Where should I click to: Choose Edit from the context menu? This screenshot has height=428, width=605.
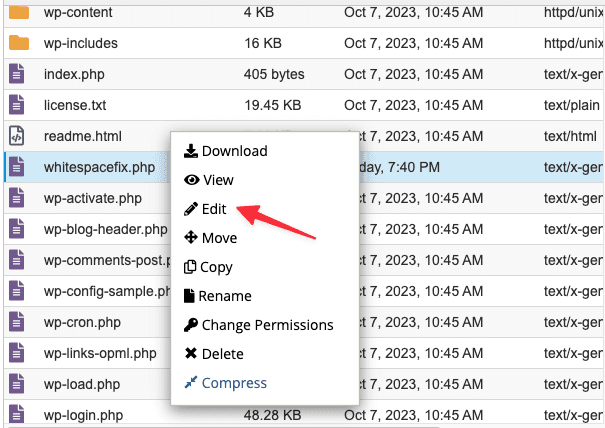coord(214,209)
